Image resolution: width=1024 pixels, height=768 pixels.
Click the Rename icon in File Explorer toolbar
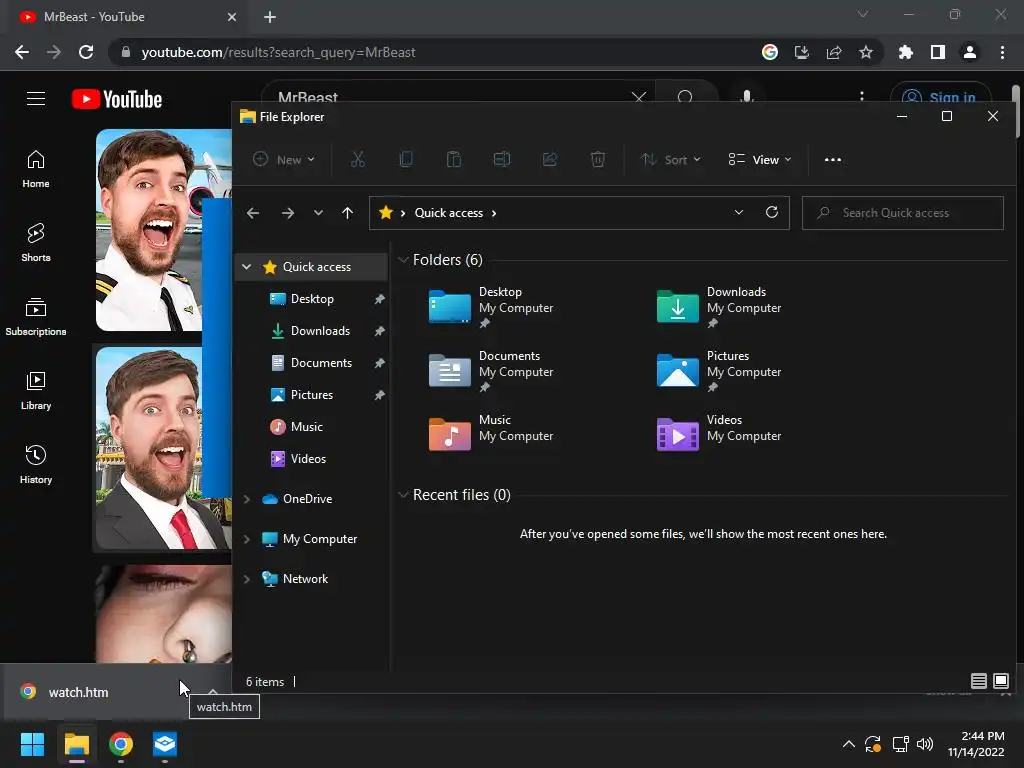pyautogui.click(x=502, y=159)
